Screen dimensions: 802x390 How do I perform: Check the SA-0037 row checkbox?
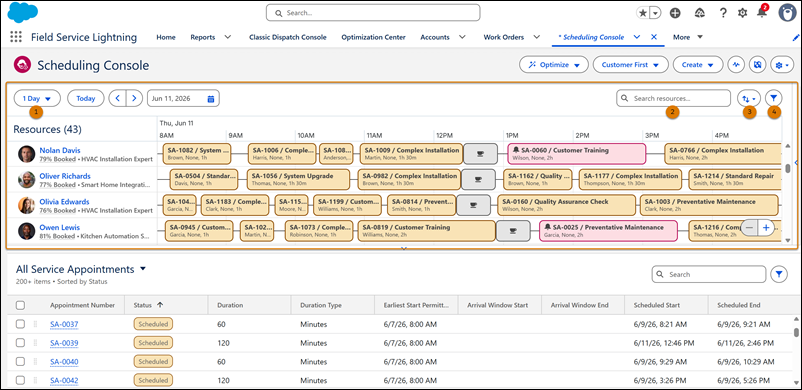(20, 324)
